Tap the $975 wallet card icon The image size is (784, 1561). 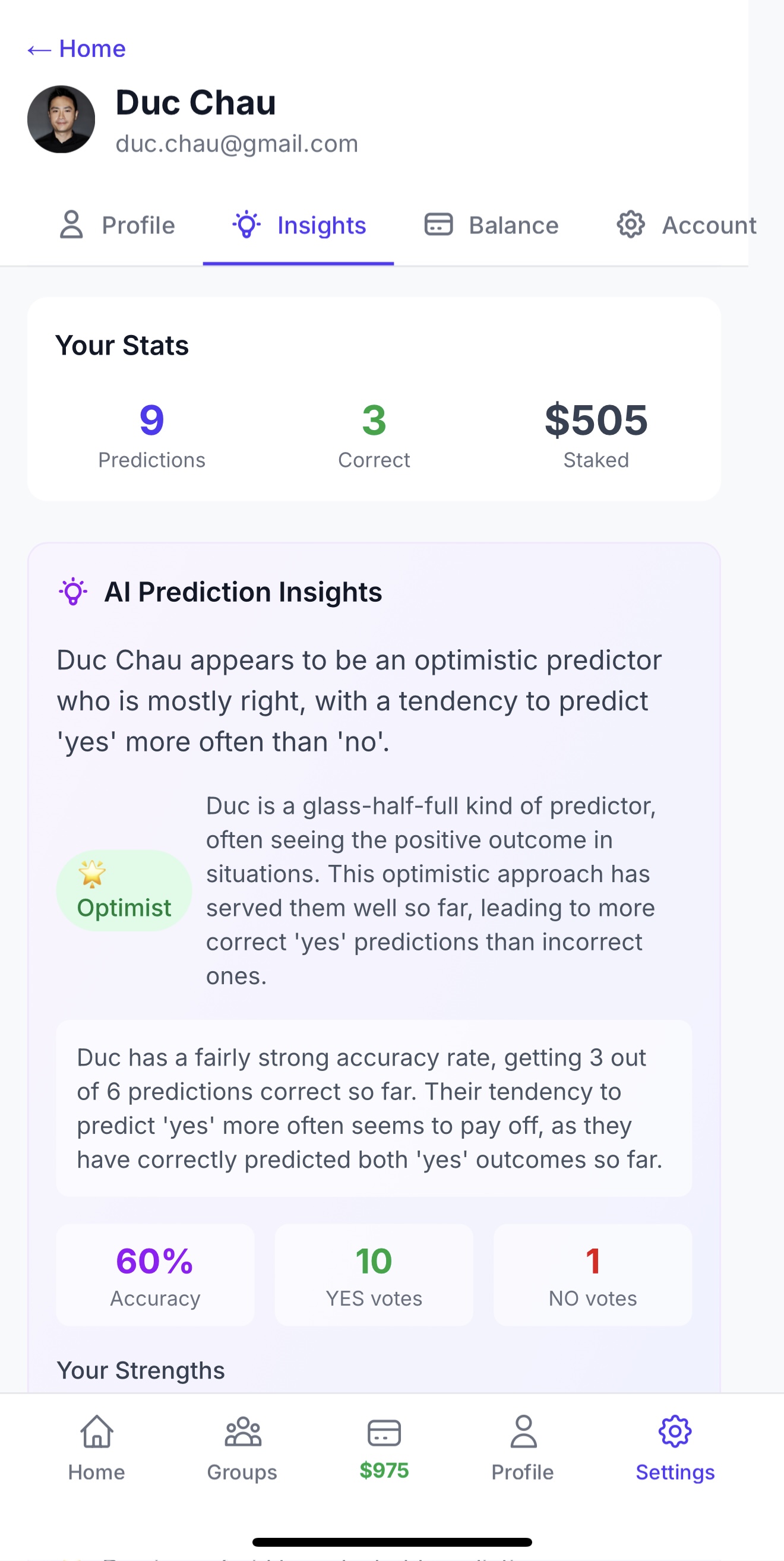[384, 1433]
